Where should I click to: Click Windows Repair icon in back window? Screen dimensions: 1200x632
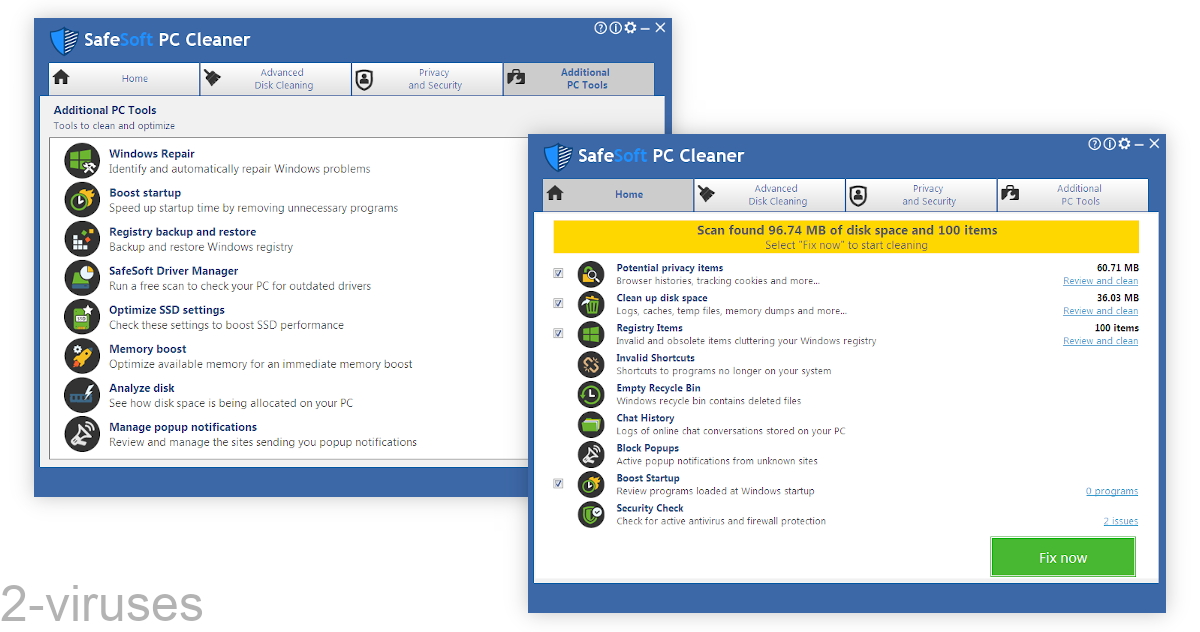click(x=82, y=161)
